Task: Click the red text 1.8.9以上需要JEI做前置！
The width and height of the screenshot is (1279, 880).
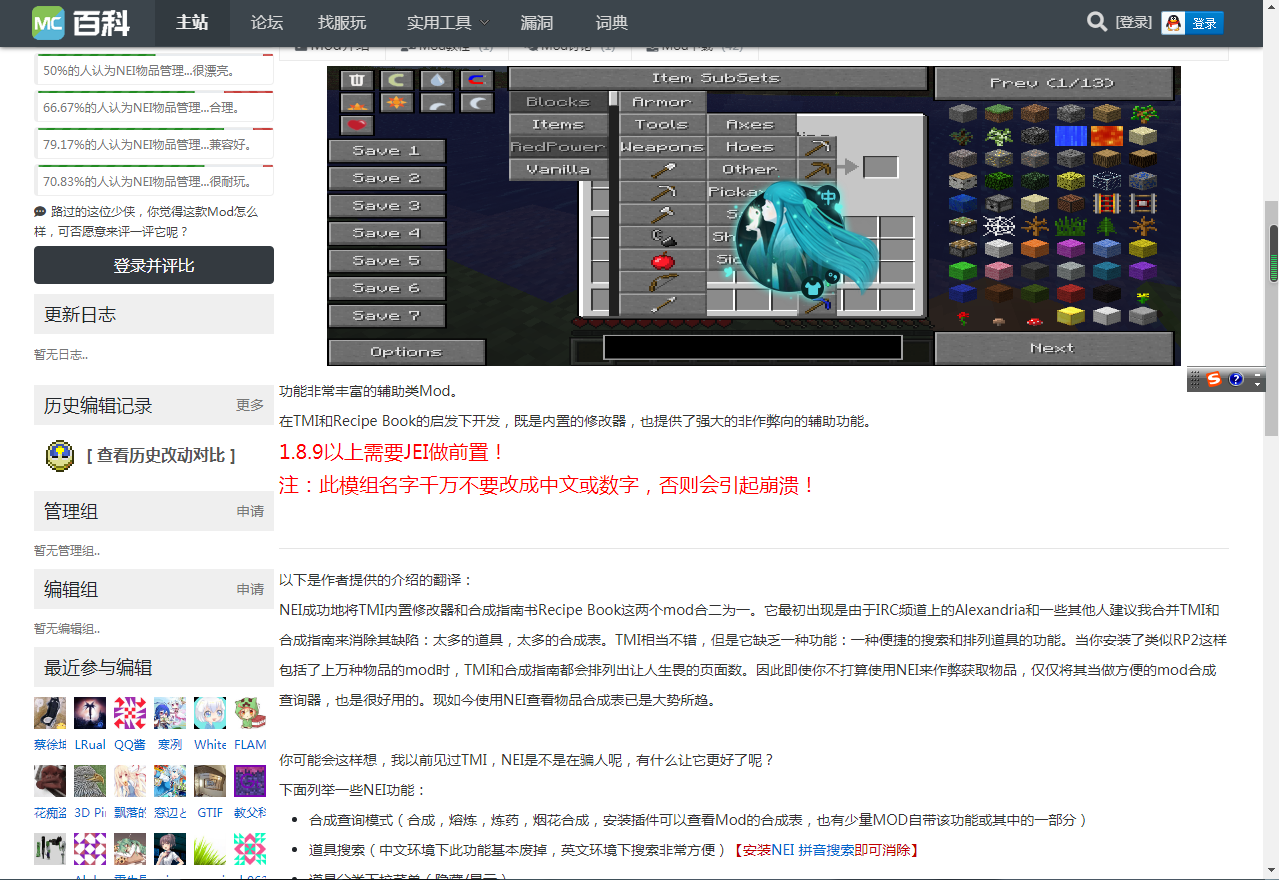Action: coord(392,452)
